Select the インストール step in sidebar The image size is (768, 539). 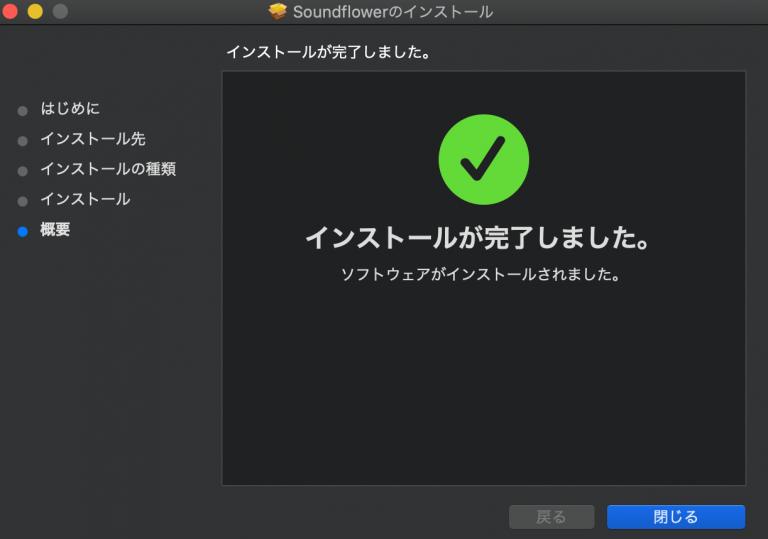pos(86,199)
